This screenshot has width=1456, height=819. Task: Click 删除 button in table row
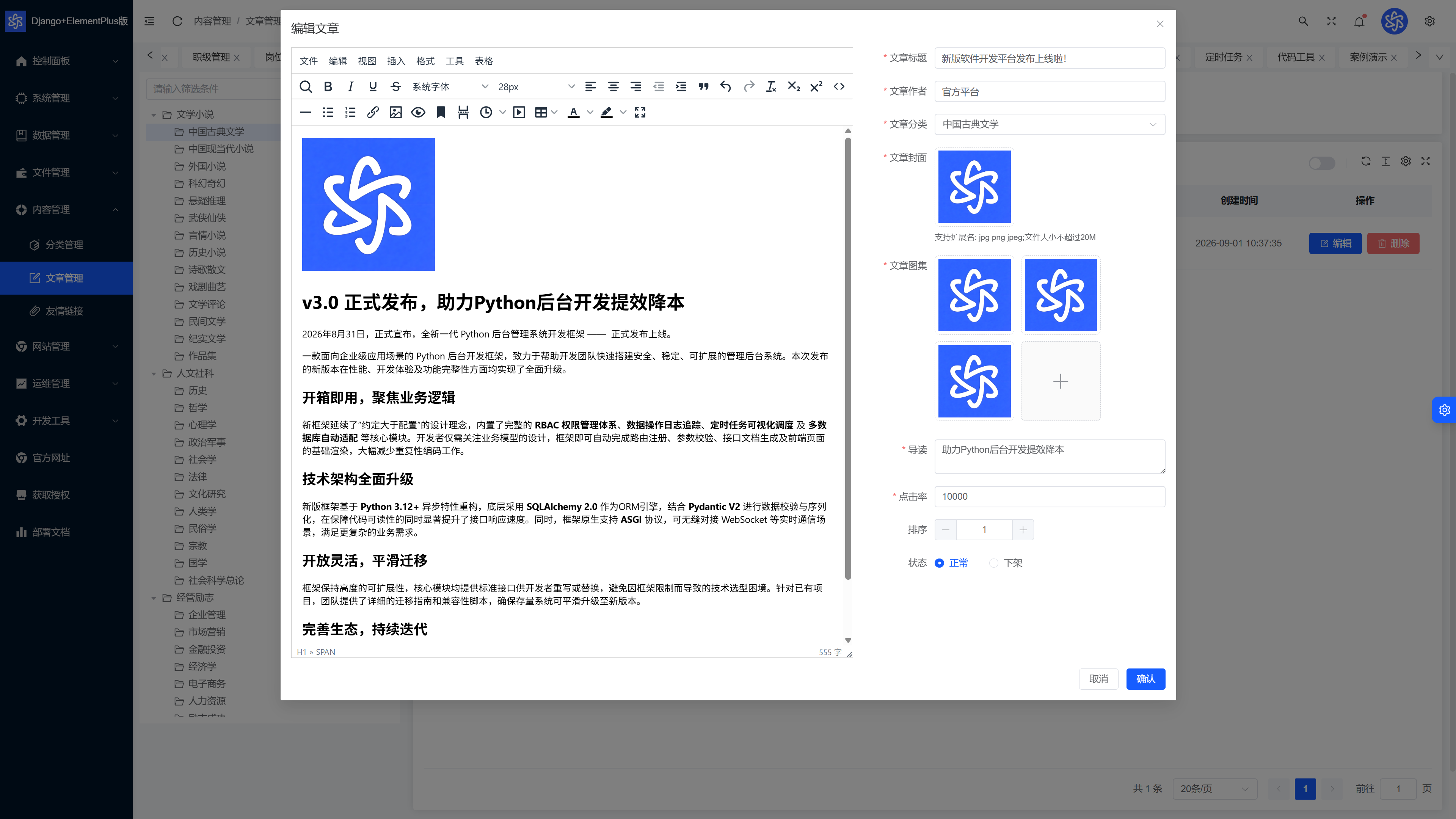point(1393,243)
